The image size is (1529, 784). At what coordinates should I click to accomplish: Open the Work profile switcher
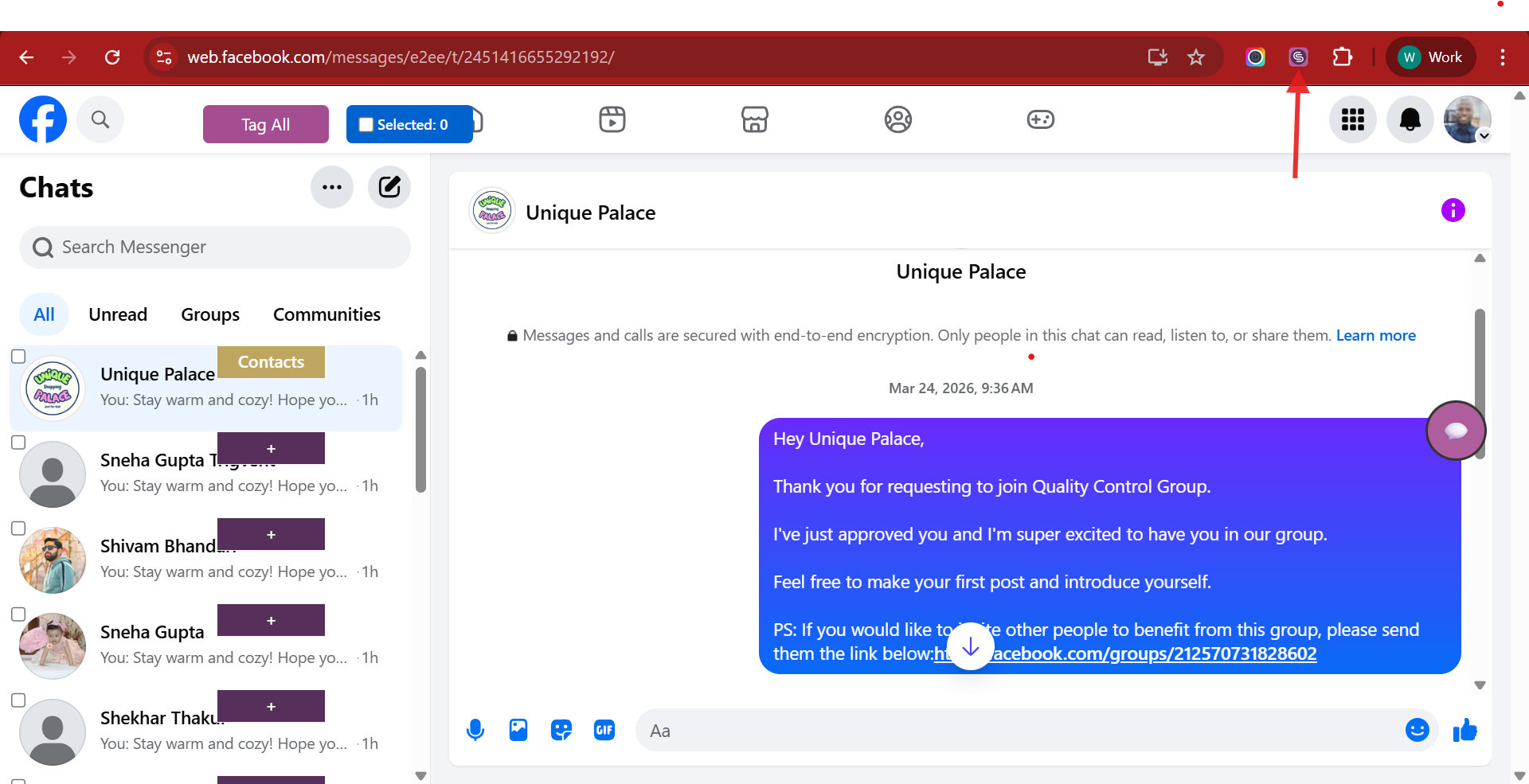coord(1431,57)
